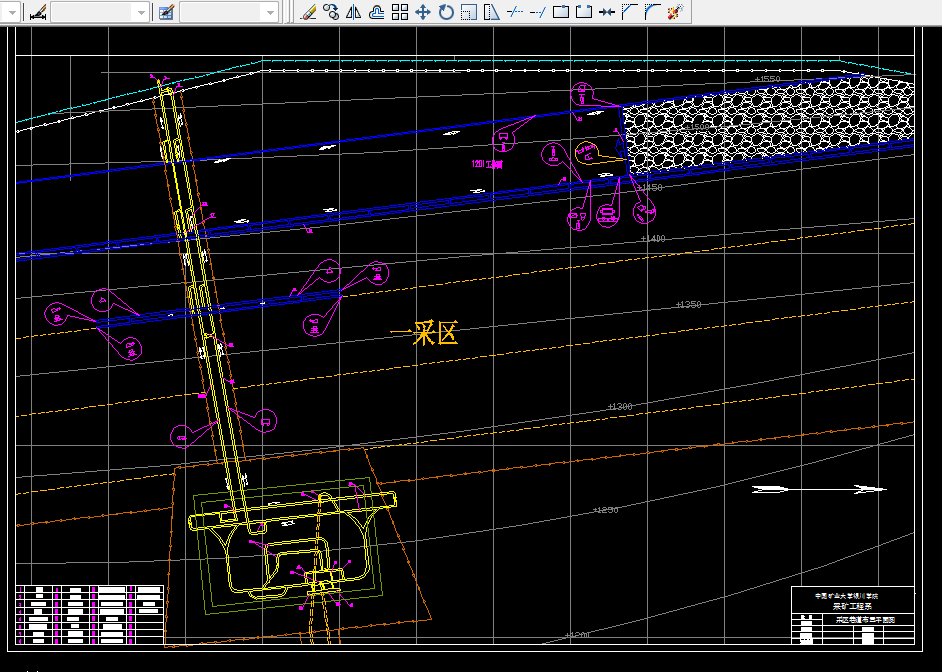Select the Move tool

point(423,11)
